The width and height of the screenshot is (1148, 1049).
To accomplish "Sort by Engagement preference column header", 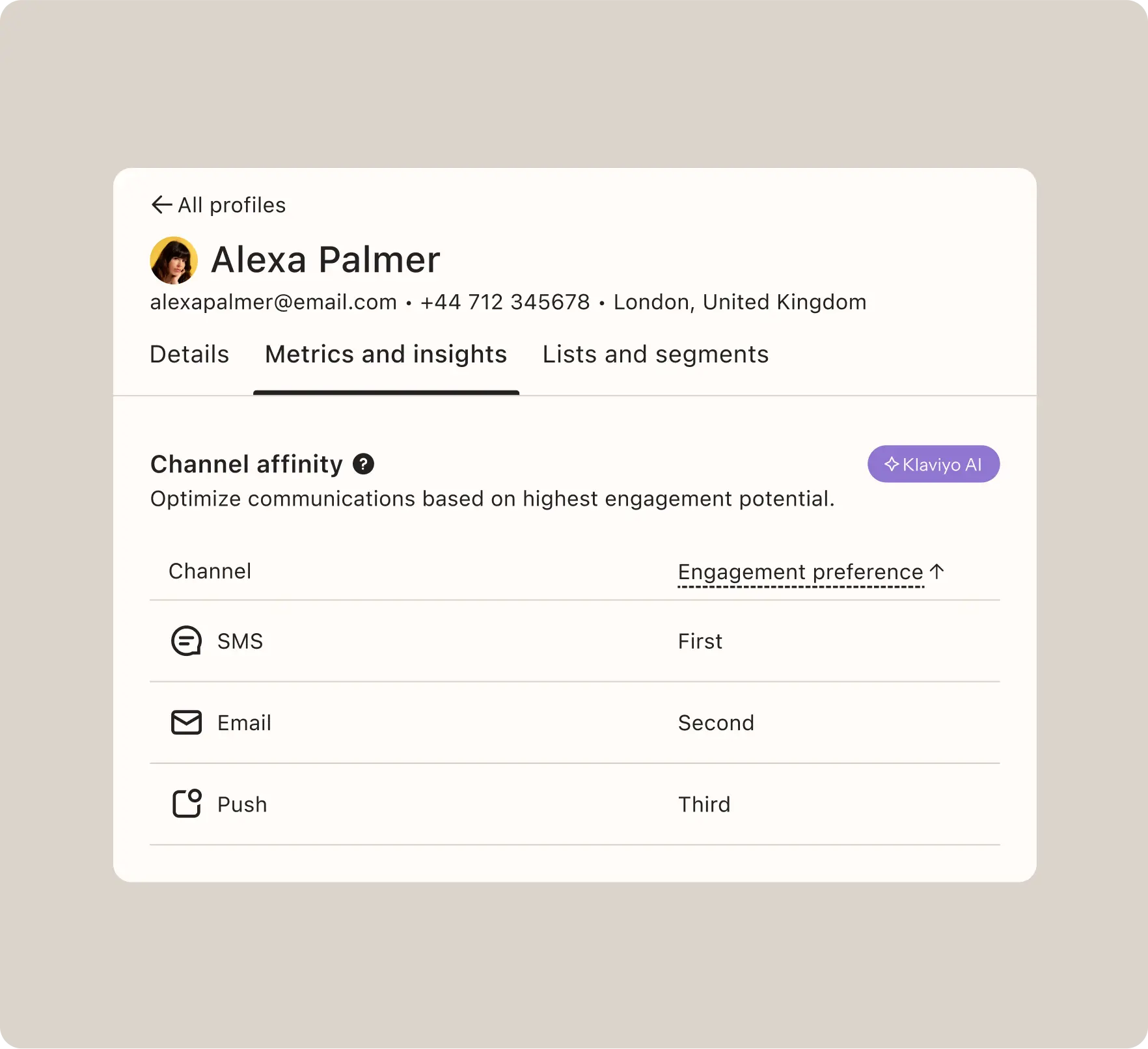I will [800, 572].
